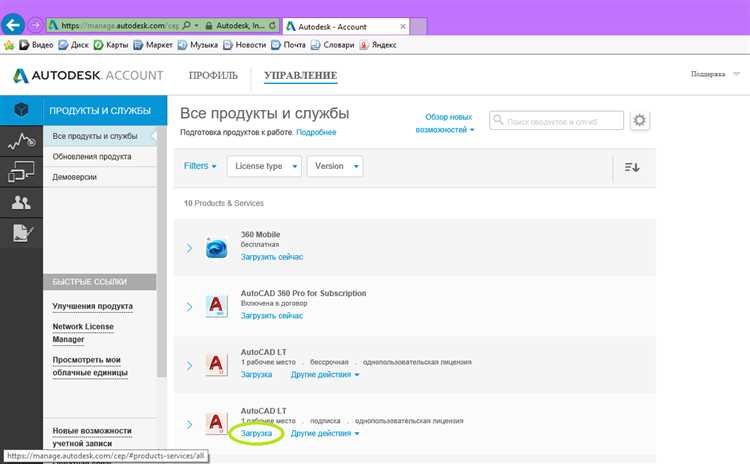Open Другие действия for perpetual AutoCAD LT
This screenshot has width=750, height=464.
pyautogui.click(x=325, y=375)
